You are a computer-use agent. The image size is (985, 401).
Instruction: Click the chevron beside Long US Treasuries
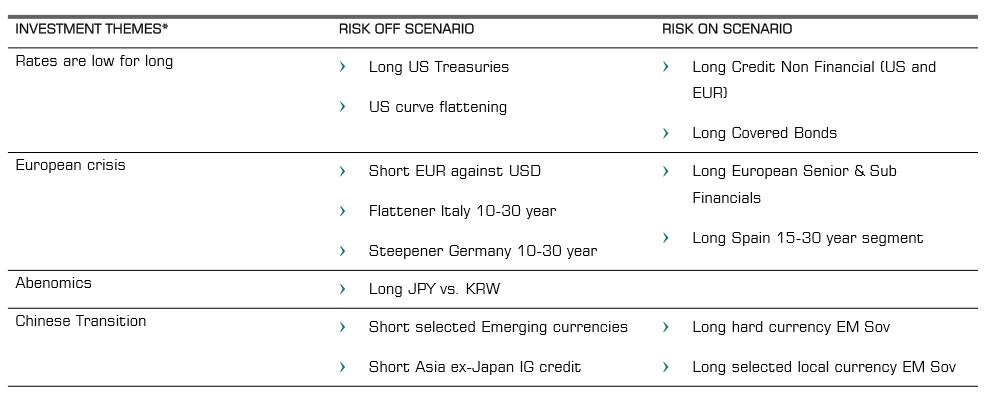[x=343, y=67]
